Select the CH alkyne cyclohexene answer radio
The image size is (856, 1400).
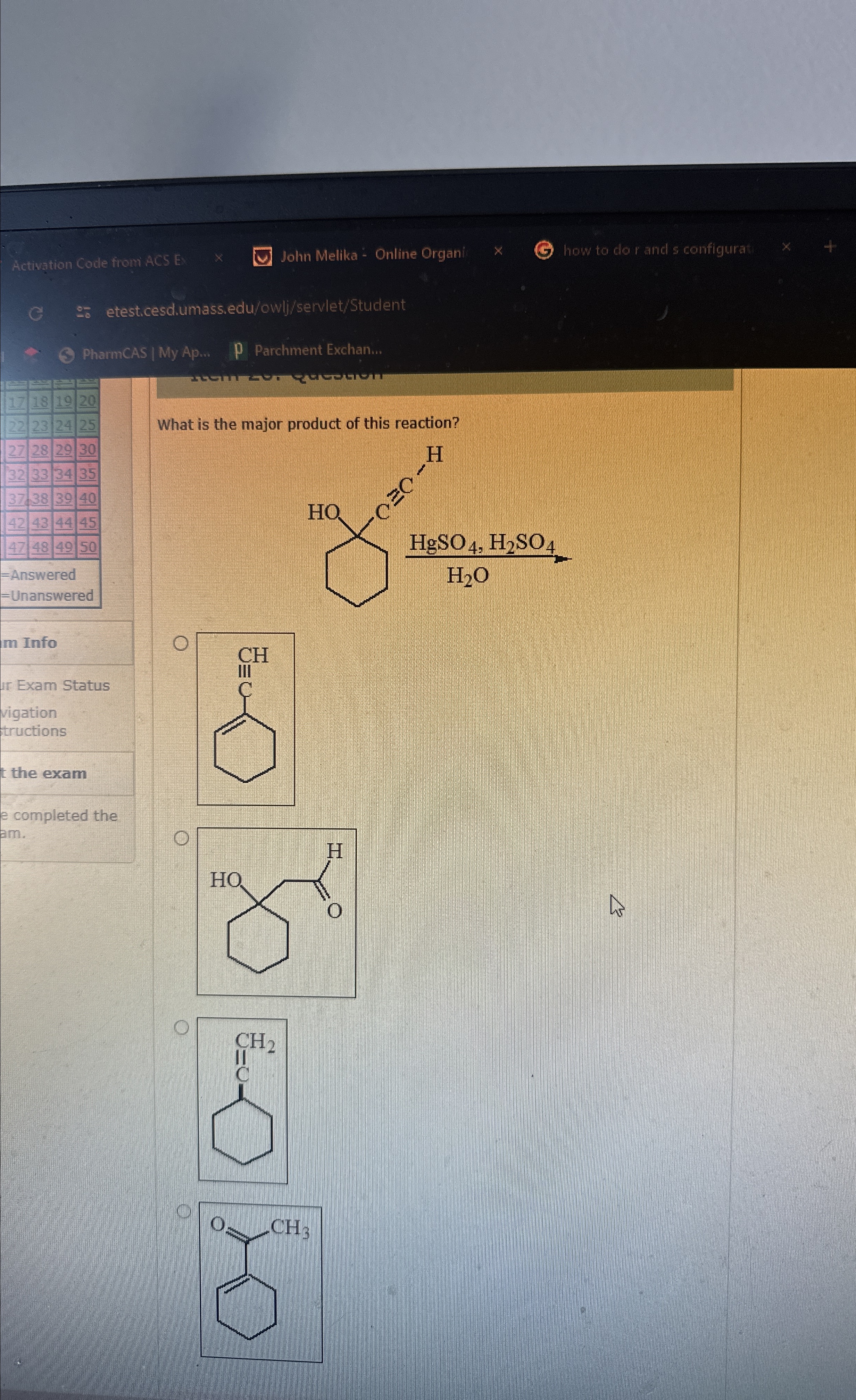[181, 643]
